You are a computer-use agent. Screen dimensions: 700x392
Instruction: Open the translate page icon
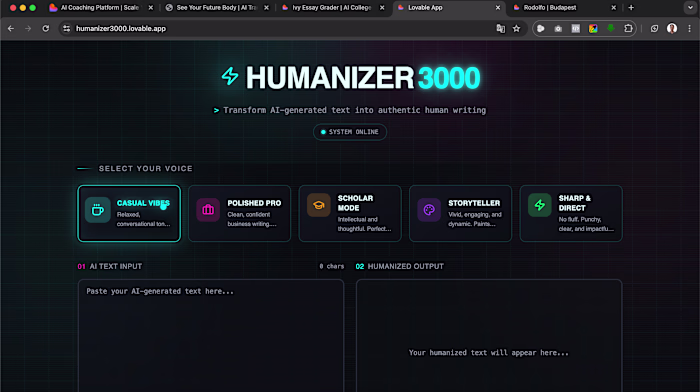pyautogui.click(x=500, y=29)
